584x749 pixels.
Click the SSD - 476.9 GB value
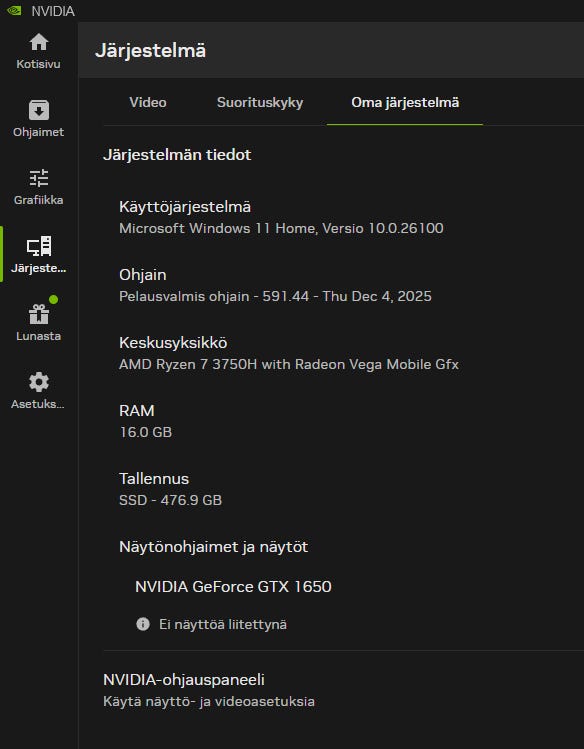pos(170,500)
